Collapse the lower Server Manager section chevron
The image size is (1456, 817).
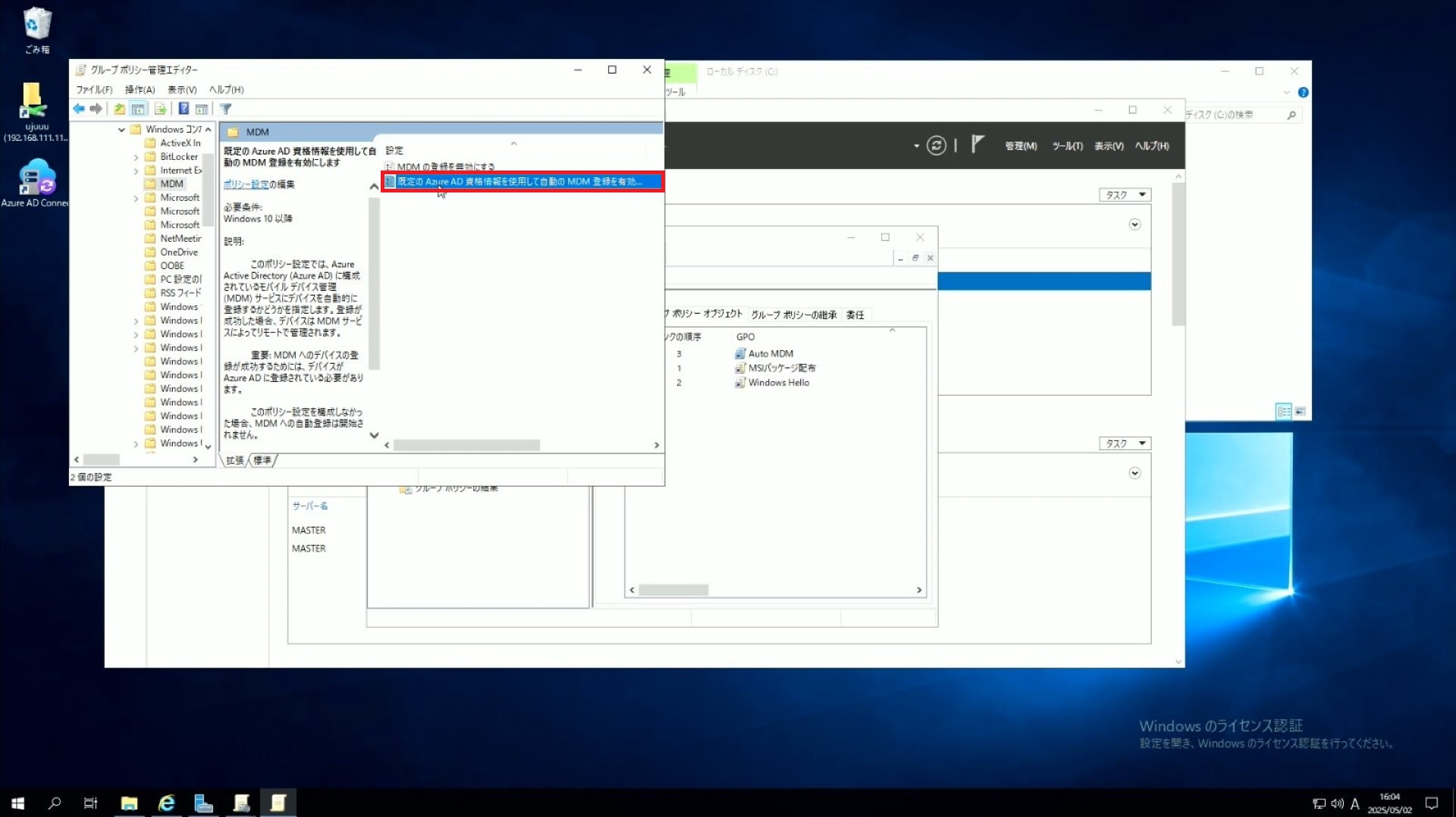[x=1134, y=473]
